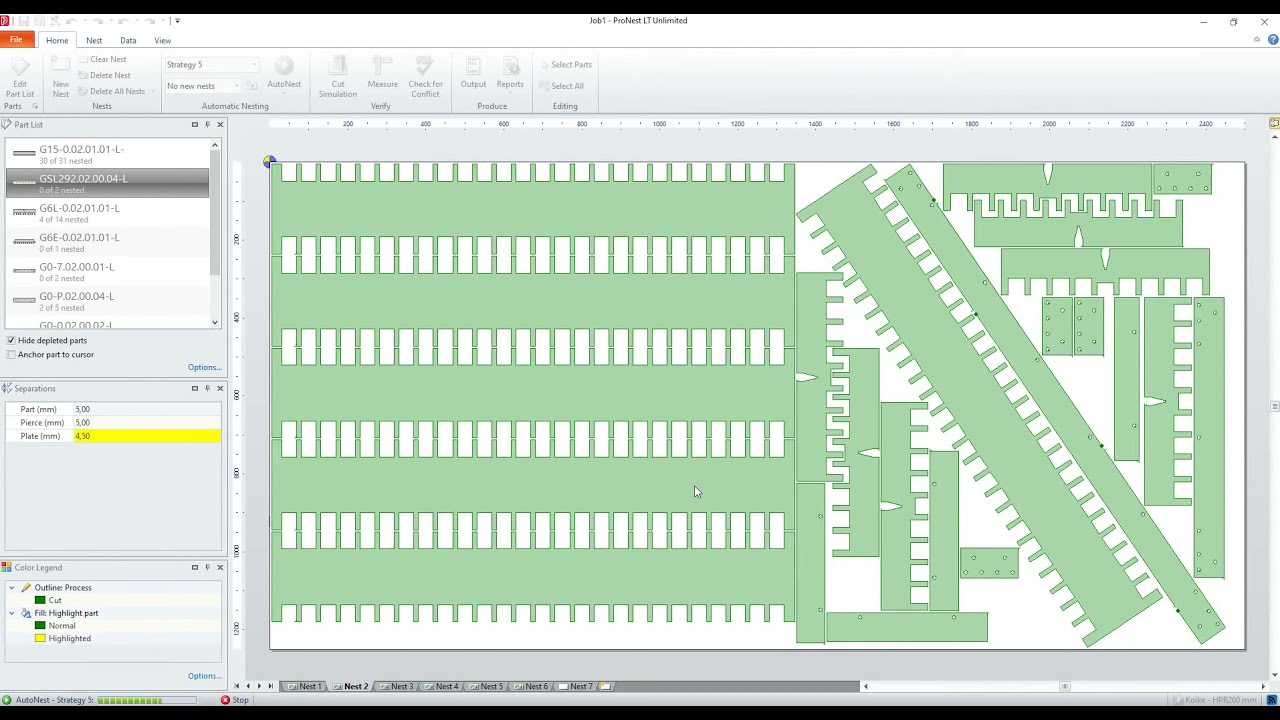
Task: Edit the Pierce (mm) separation value
Action: 146,423
